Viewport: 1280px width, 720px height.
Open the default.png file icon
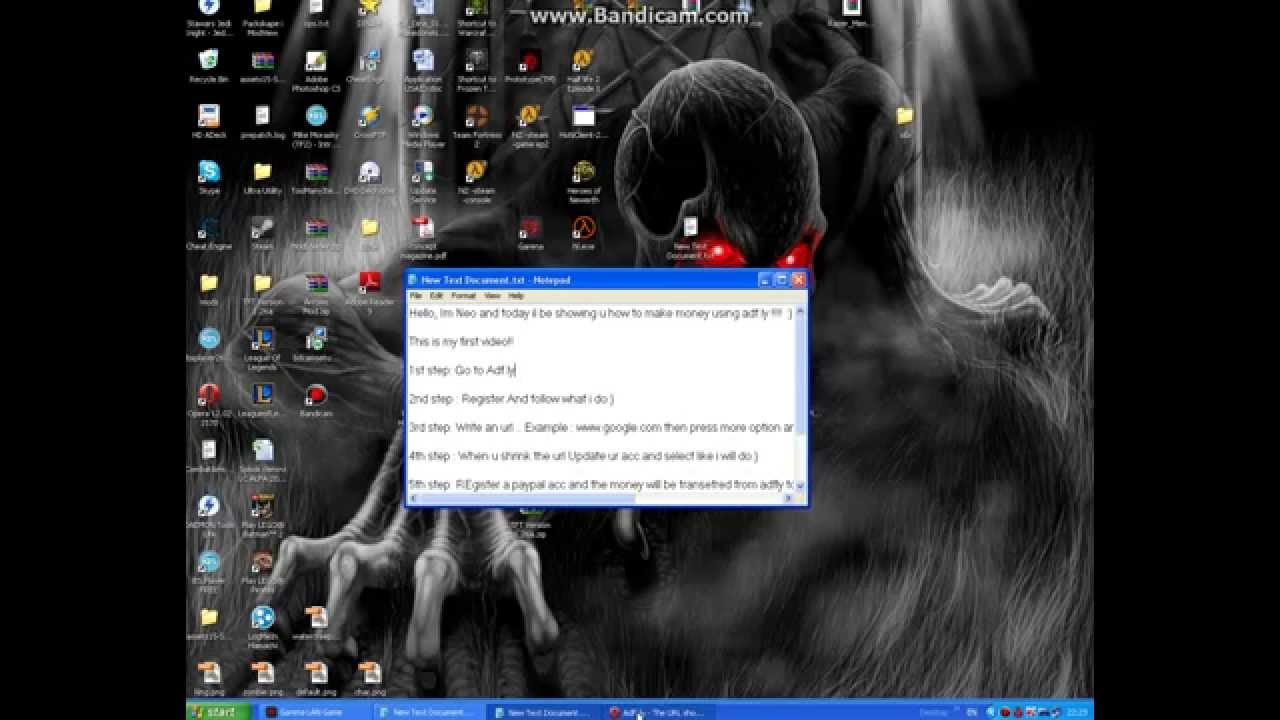(x=316, y=679)
